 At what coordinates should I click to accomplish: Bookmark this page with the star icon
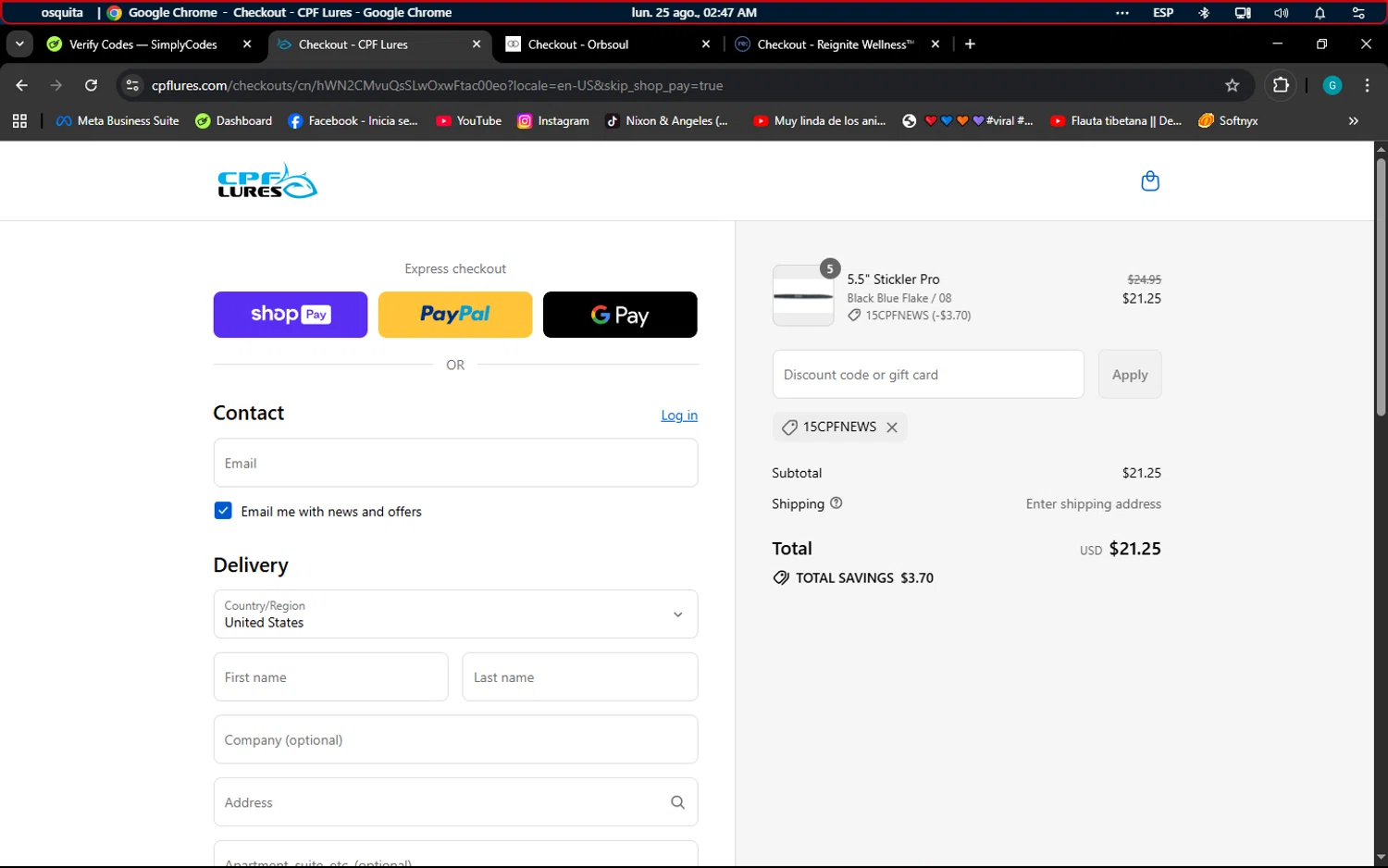click(1232, 85)
